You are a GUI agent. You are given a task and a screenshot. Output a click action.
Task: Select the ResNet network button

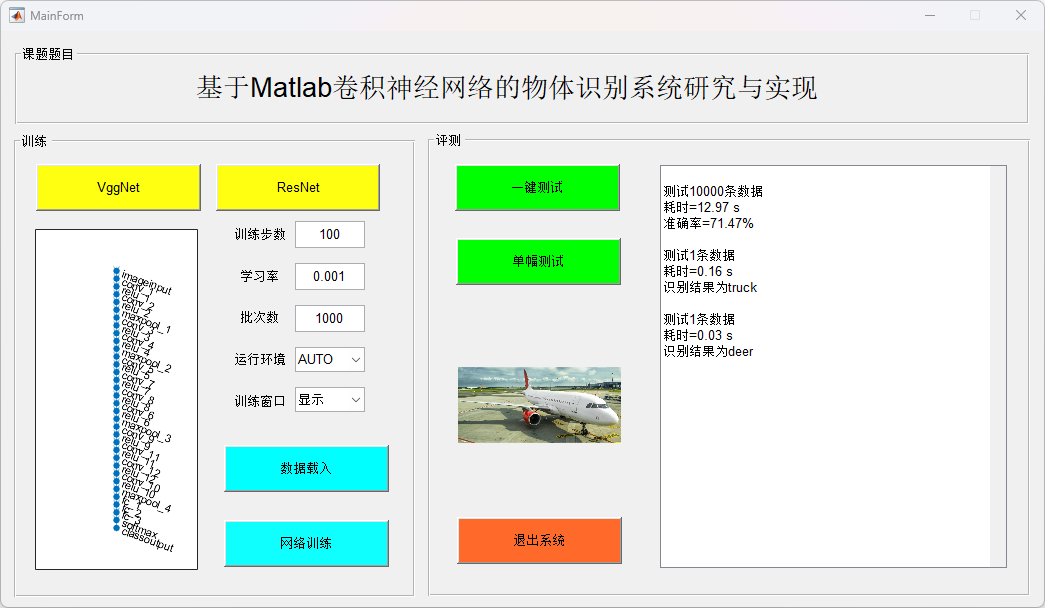click(x=298, y=187)
